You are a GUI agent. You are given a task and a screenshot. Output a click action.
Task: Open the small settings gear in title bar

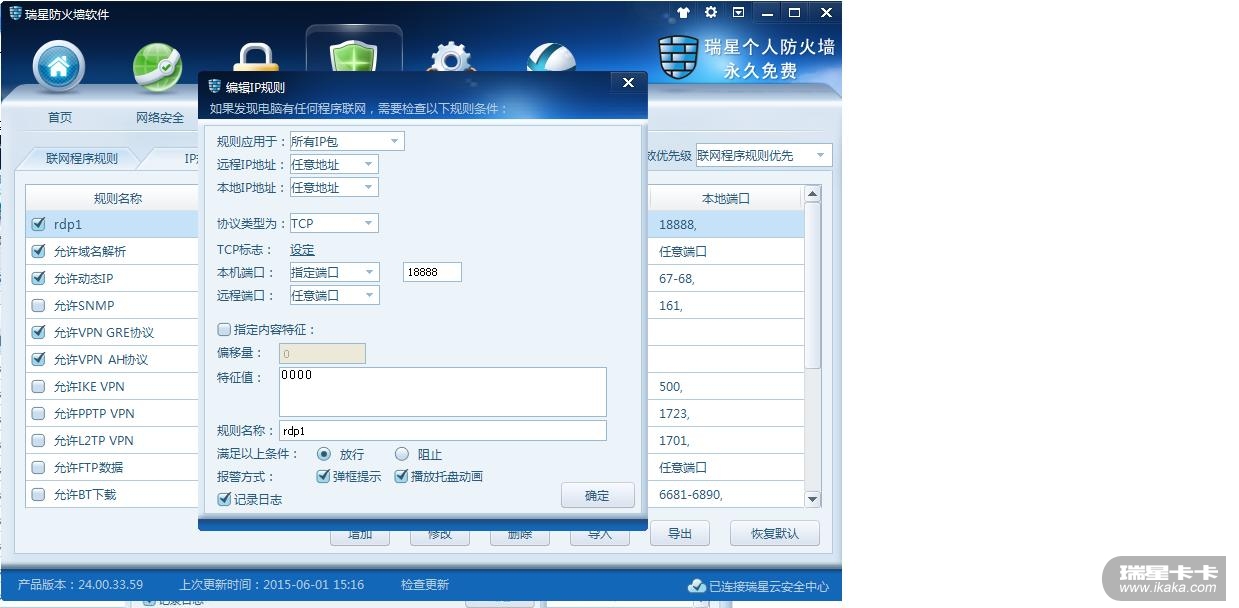click(711, 13)
